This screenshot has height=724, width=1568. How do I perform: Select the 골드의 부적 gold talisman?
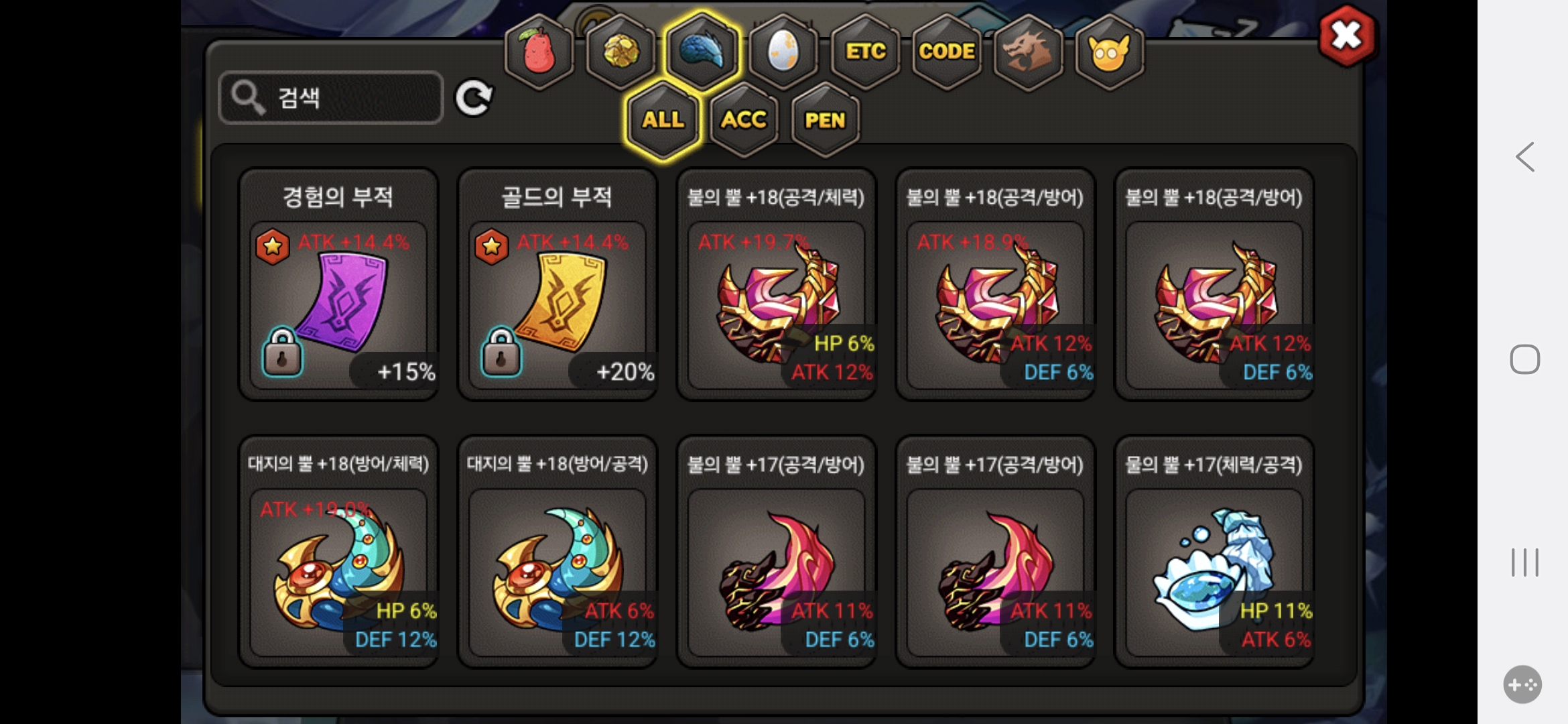(x=558, y=284)
